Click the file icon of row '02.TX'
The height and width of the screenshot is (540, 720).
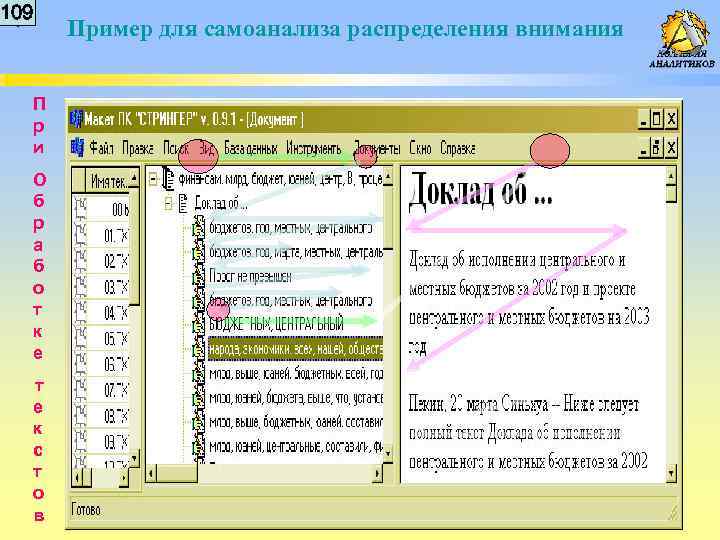80,261
